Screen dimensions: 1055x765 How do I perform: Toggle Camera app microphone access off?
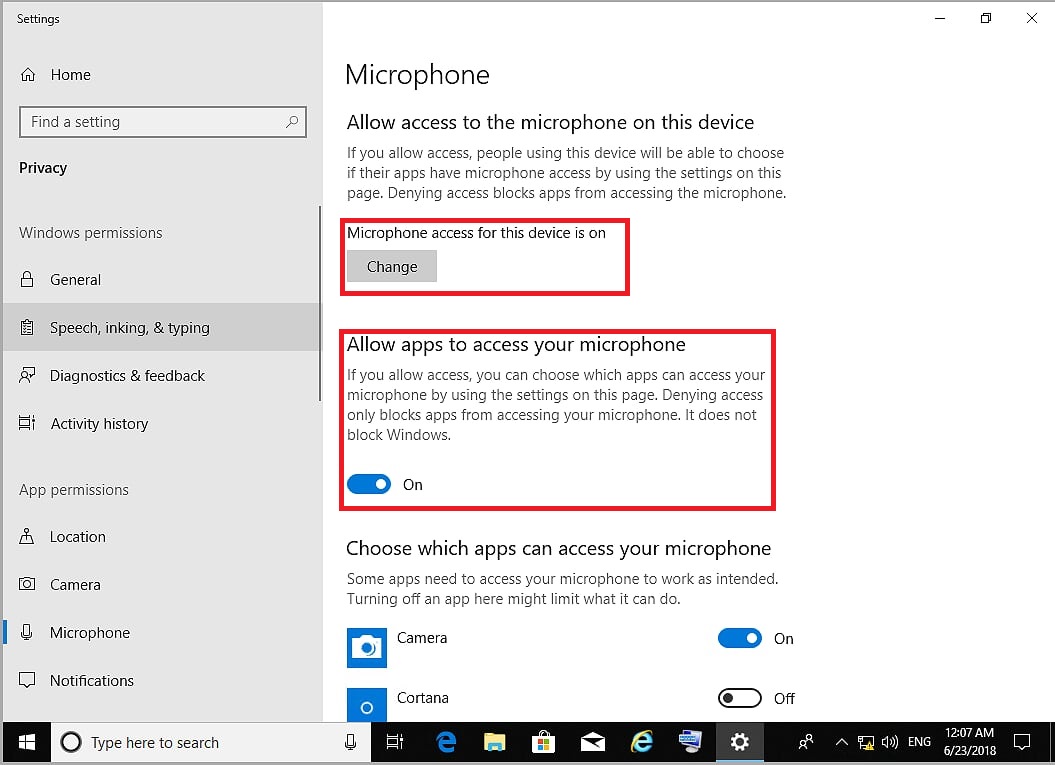[x=739, y=638]
